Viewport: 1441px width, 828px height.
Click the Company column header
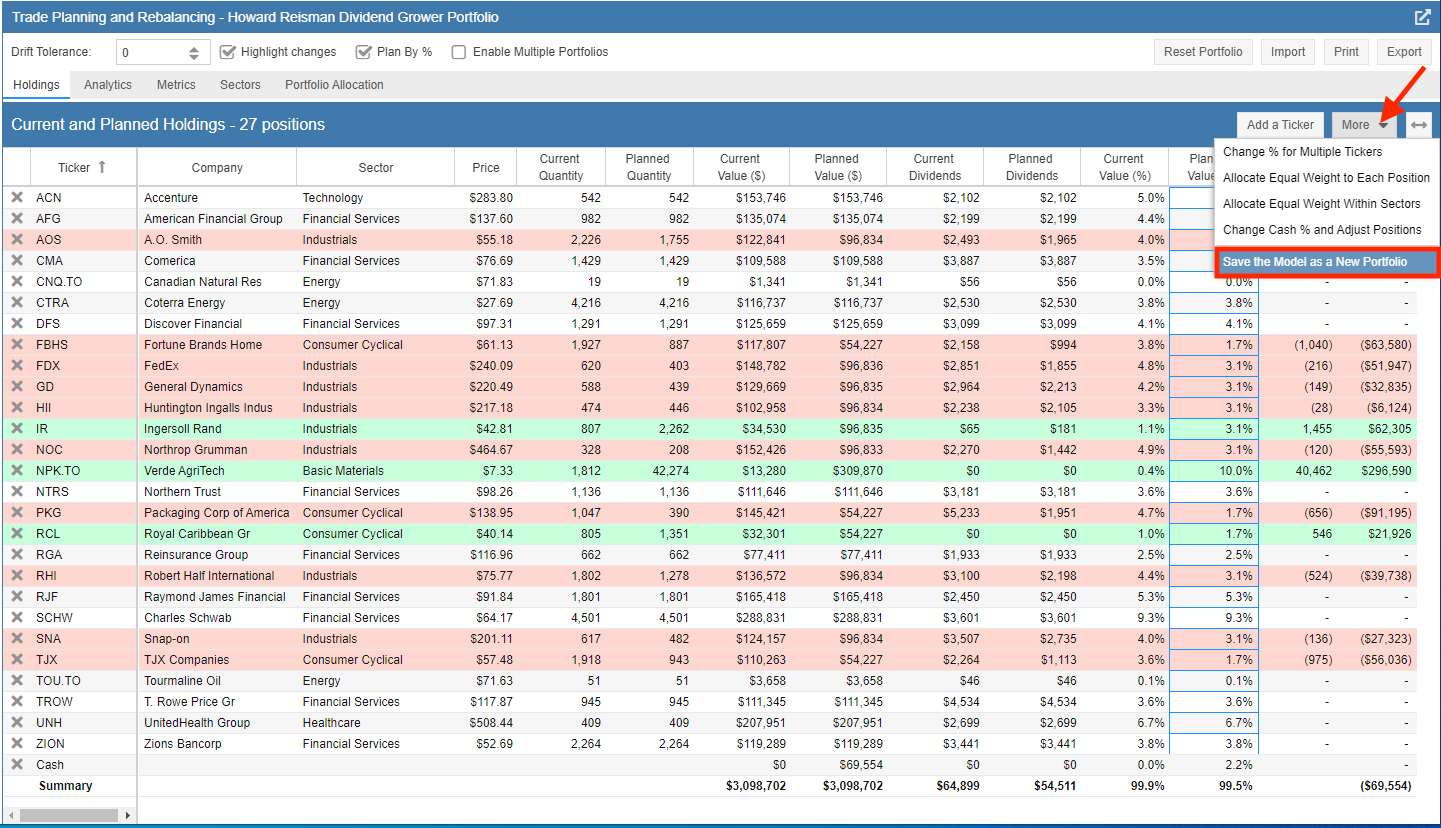217,168
